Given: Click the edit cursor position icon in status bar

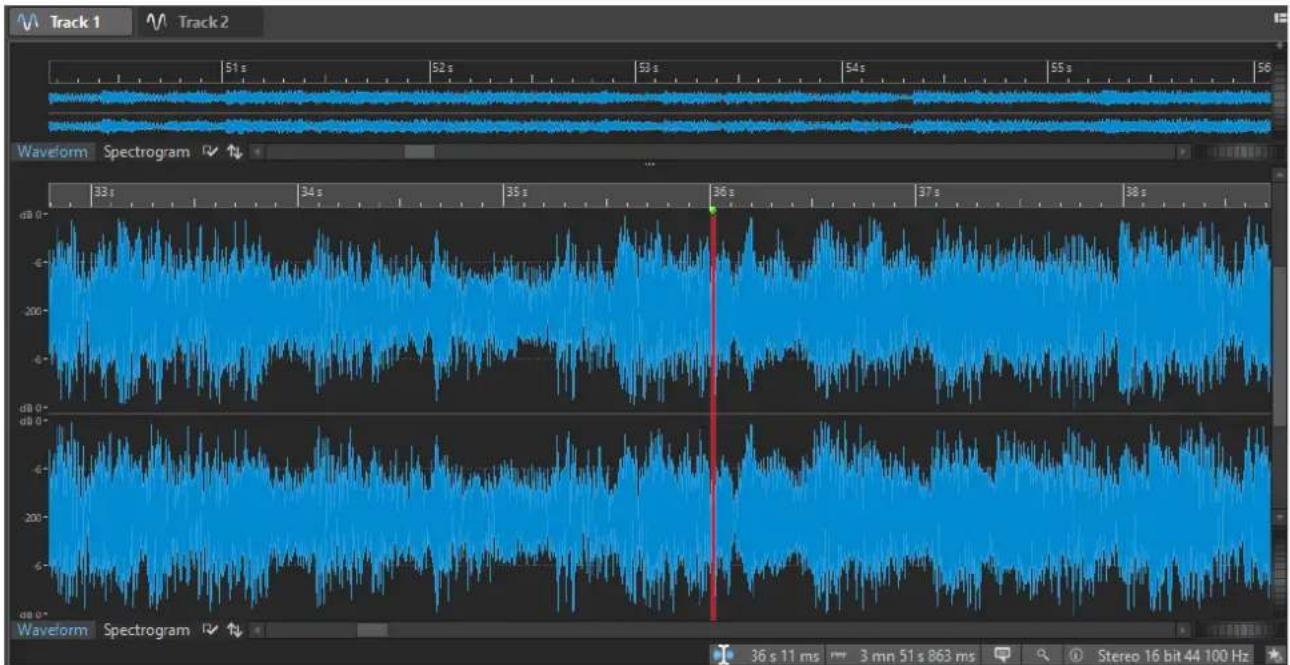Looking at the screenshot, I should 723,655.
